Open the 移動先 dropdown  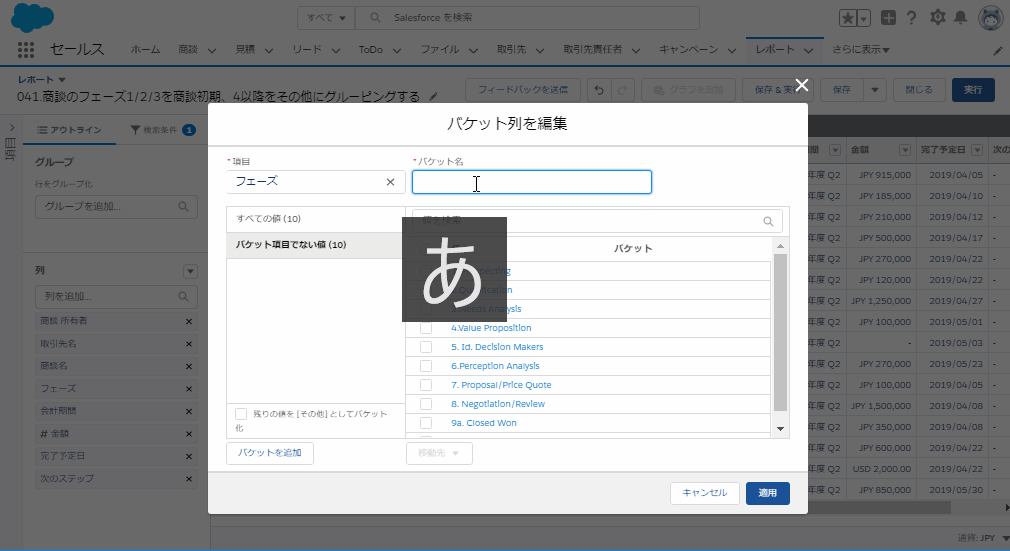point(439,454)
